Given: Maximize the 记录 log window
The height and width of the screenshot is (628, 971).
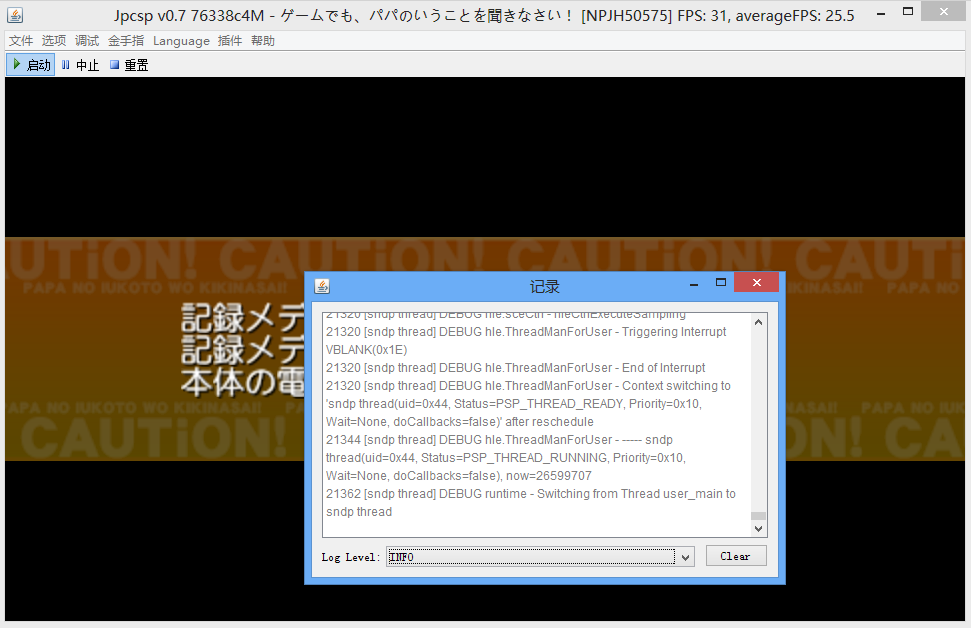Looking at the screenshot, I should click(x=720, y=282).
